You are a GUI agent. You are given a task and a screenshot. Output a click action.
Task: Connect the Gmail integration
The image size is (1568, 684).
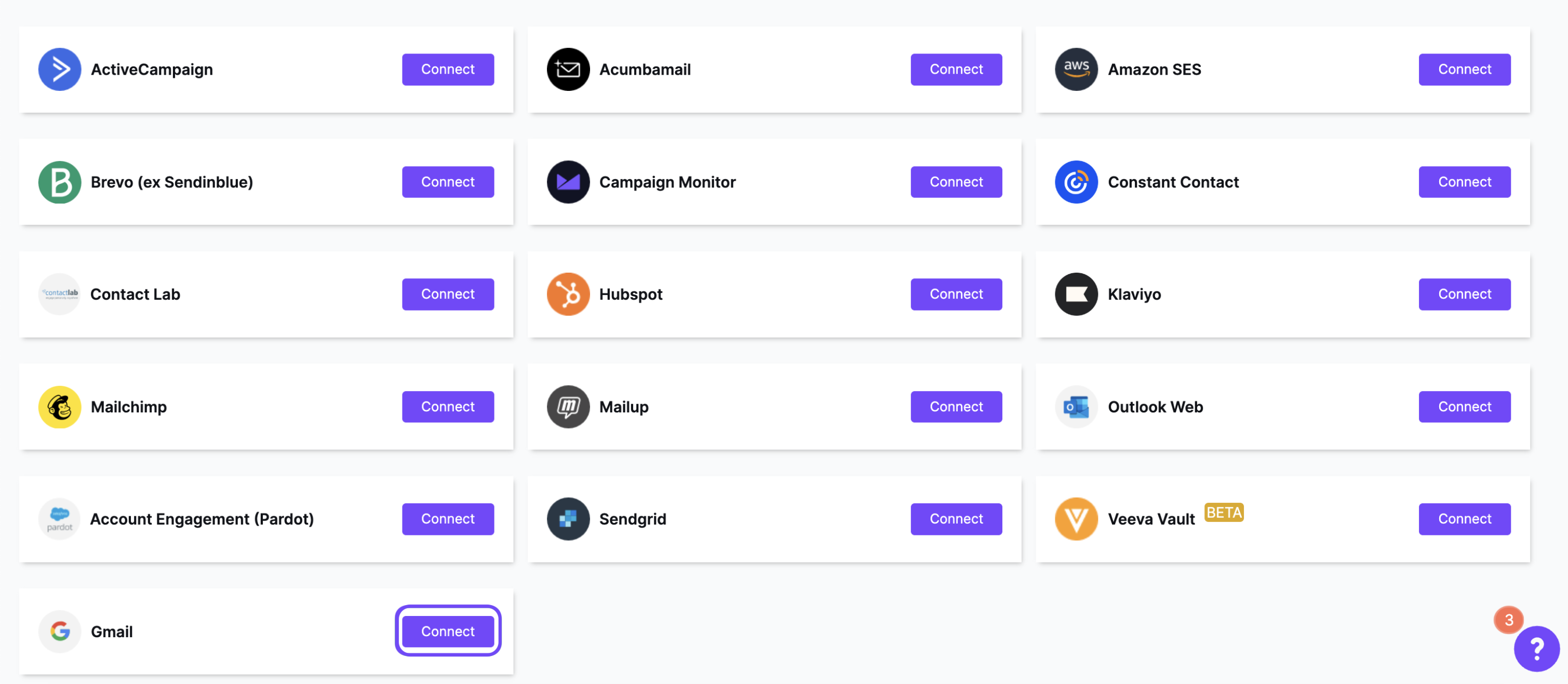pos(448,631)
